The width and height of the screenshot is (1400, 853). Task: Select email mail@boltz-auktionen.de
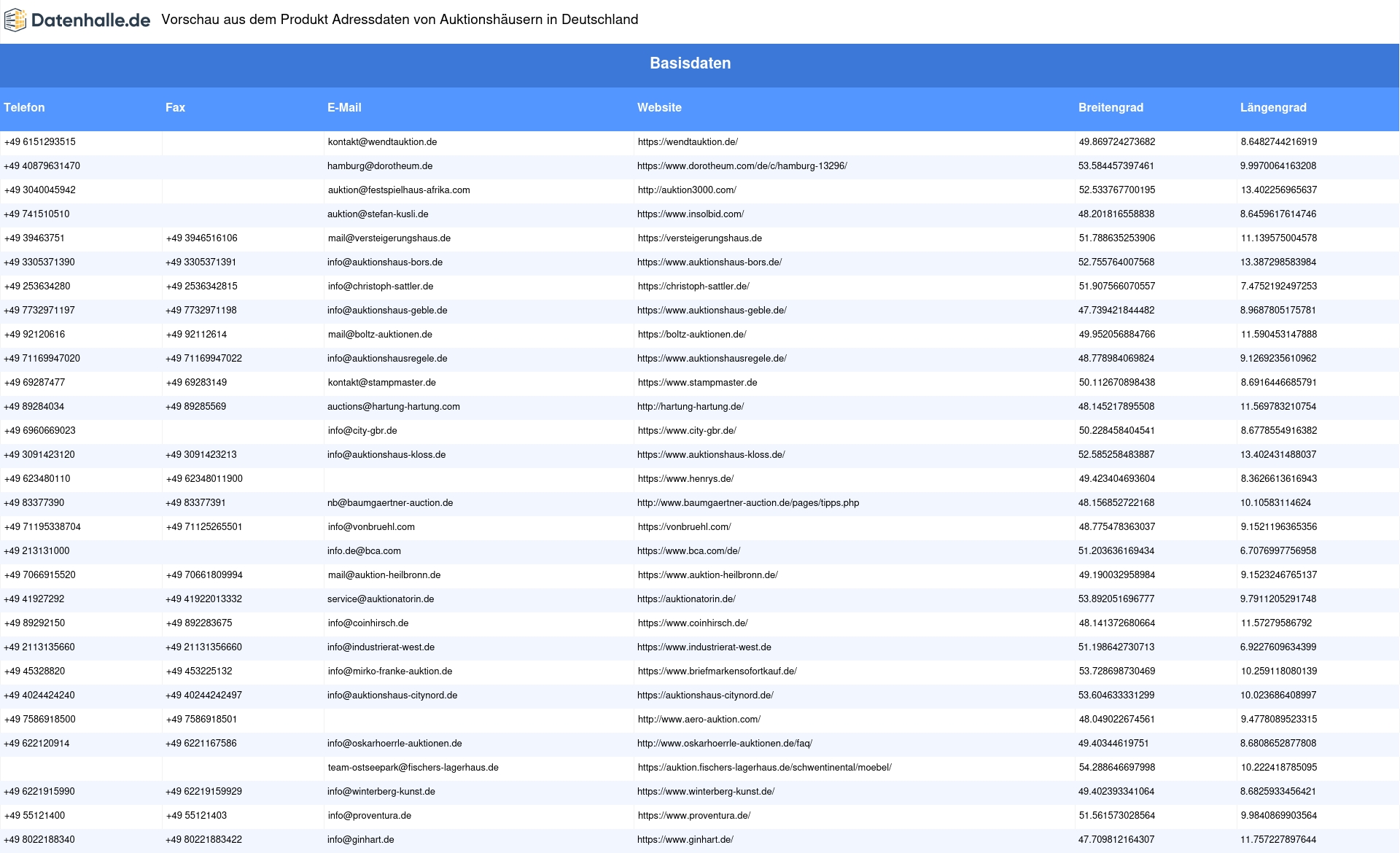click(x=380, y=335)
